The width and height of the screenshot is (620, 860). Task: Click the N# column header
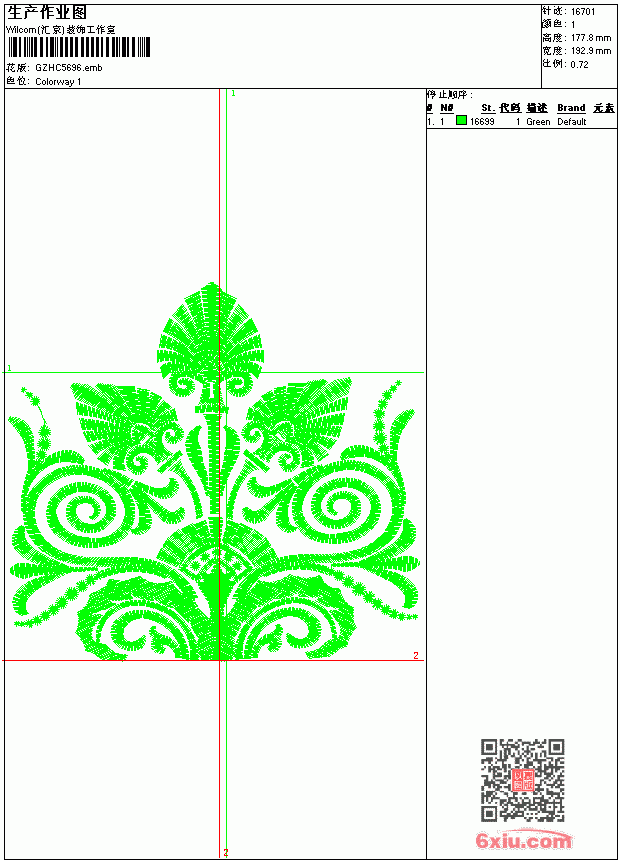point(447,108)
